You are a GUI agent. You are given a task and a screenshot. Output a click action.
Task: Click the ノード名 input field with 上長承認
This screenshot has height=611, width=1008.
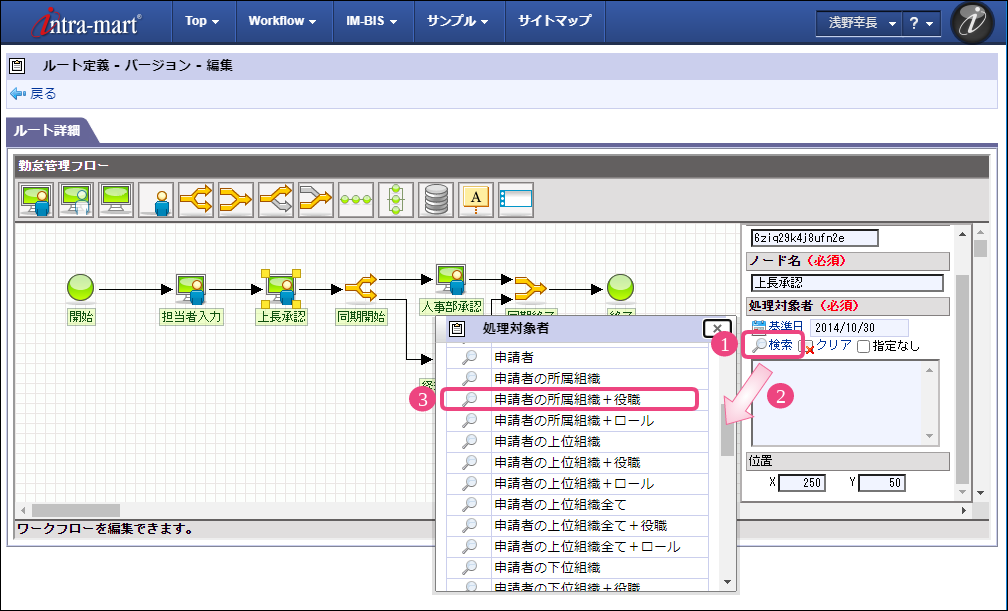tap(847, 283)
